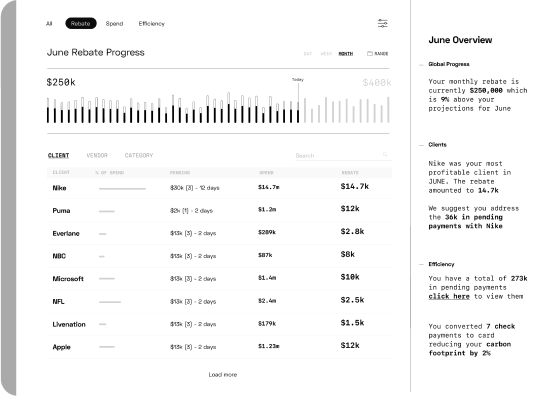
Task: Click Nike's percent of spend bar
Action: tap(122, 189)
